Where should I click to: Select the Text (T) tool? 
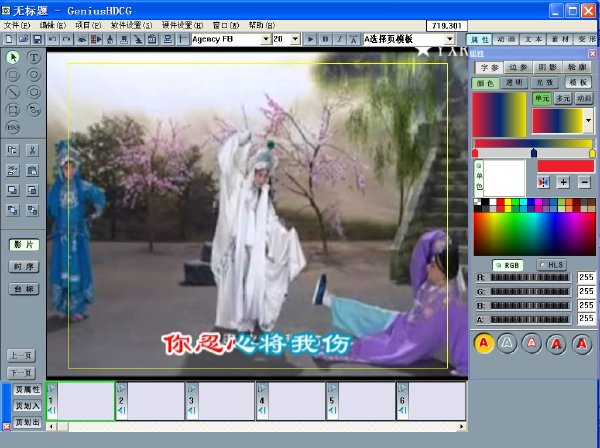pos(34,57)
